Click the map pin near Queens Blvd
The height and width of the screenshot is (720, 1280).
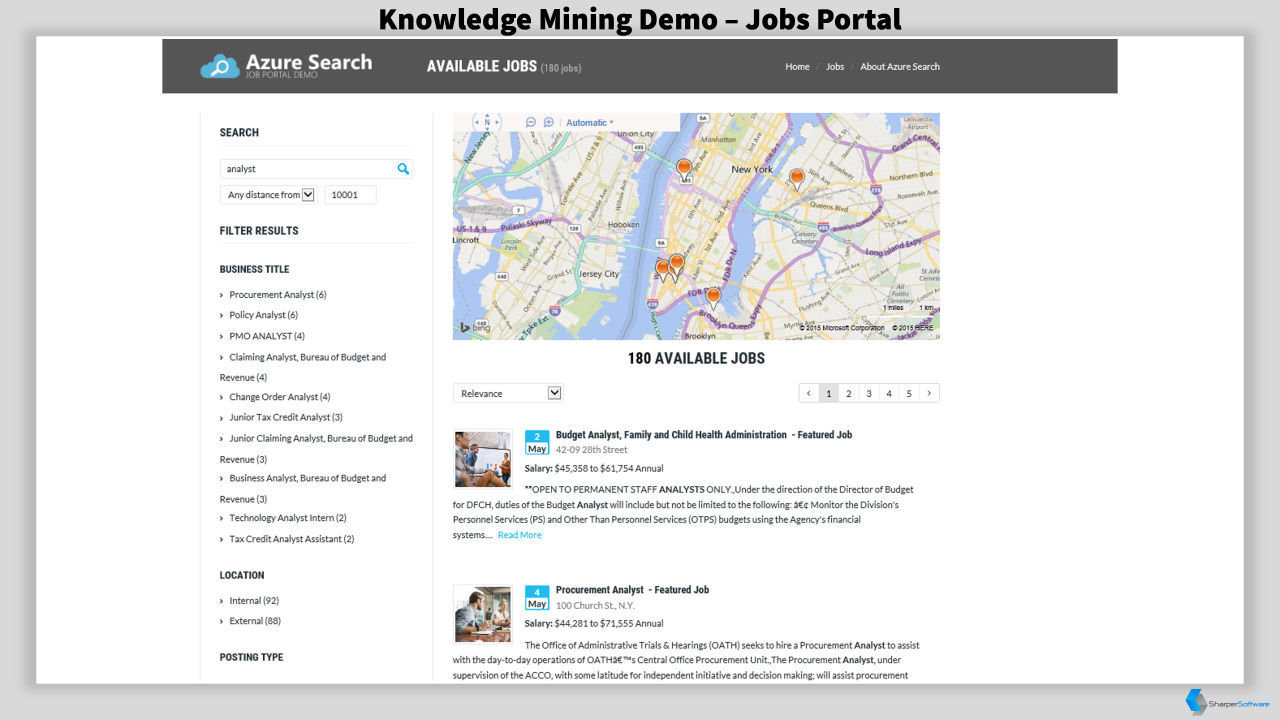coord(797,179)
